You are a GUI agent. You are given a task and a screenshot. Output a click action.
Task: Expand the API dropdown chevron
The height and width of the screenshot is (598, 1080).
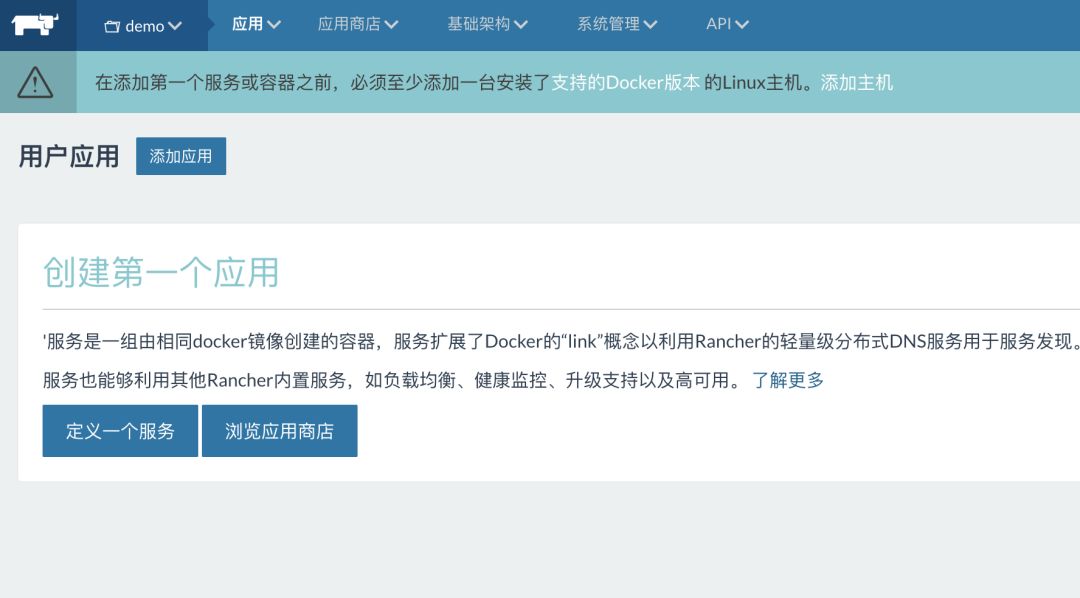(x=741, y=26)
